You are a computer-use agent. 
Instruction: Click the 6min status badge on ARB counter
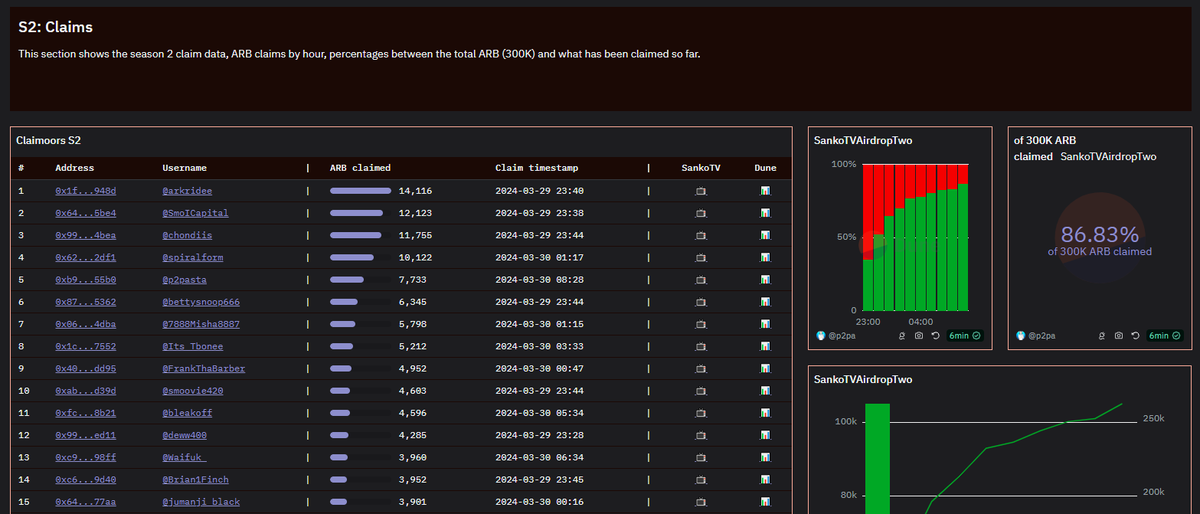(1165, 336)
